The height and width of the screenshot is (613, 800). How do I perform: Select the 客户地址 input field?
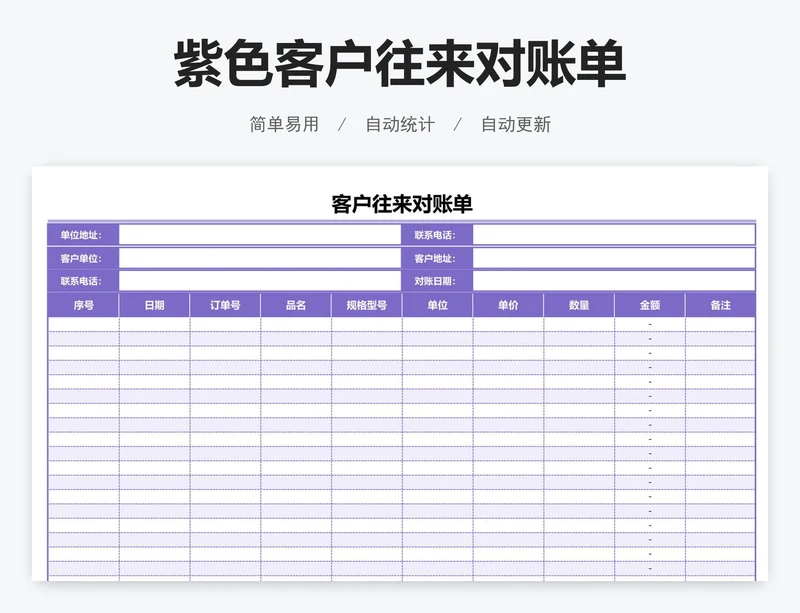tap(613, 258)
